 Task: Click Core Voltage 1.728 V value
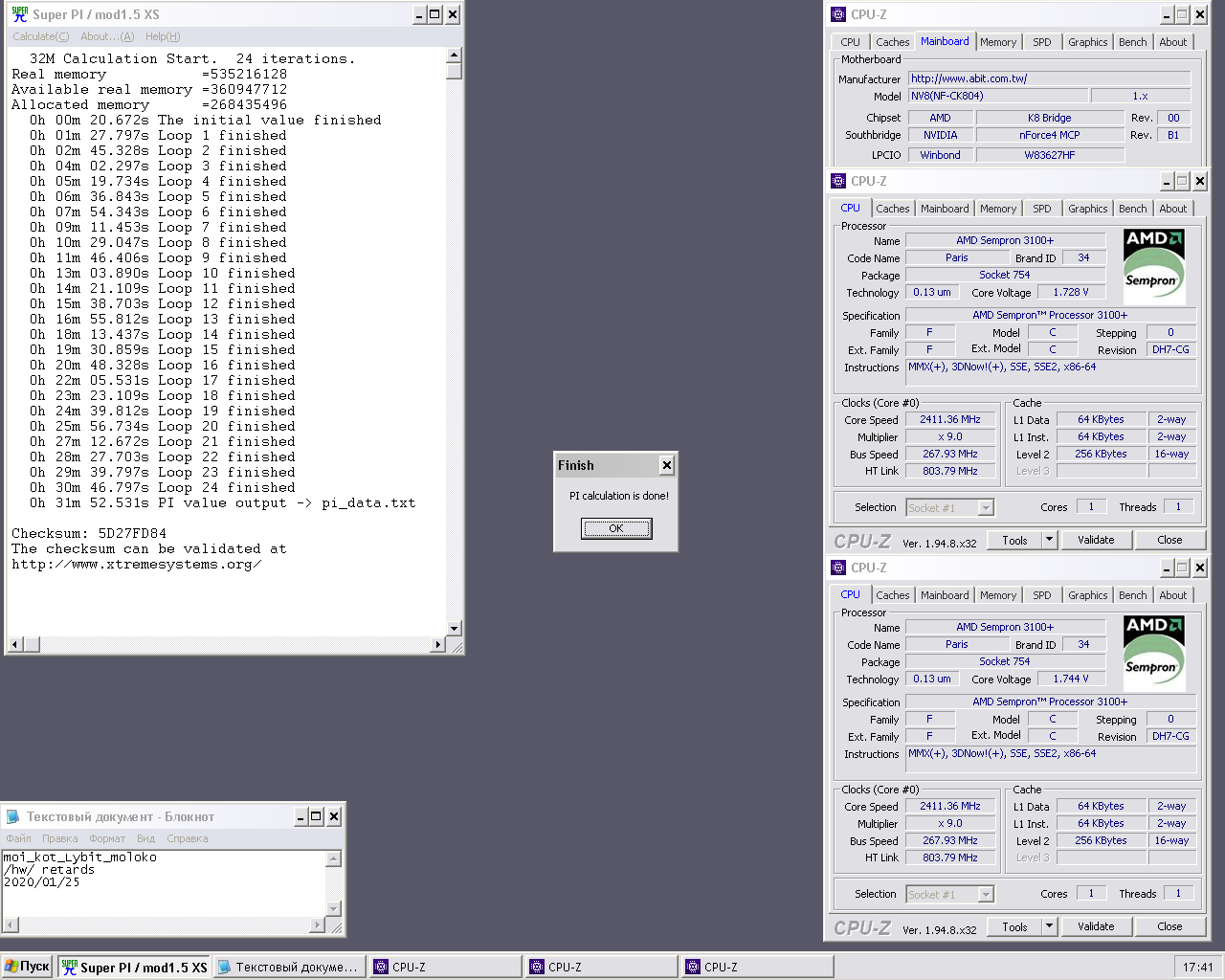(1071, 293)
